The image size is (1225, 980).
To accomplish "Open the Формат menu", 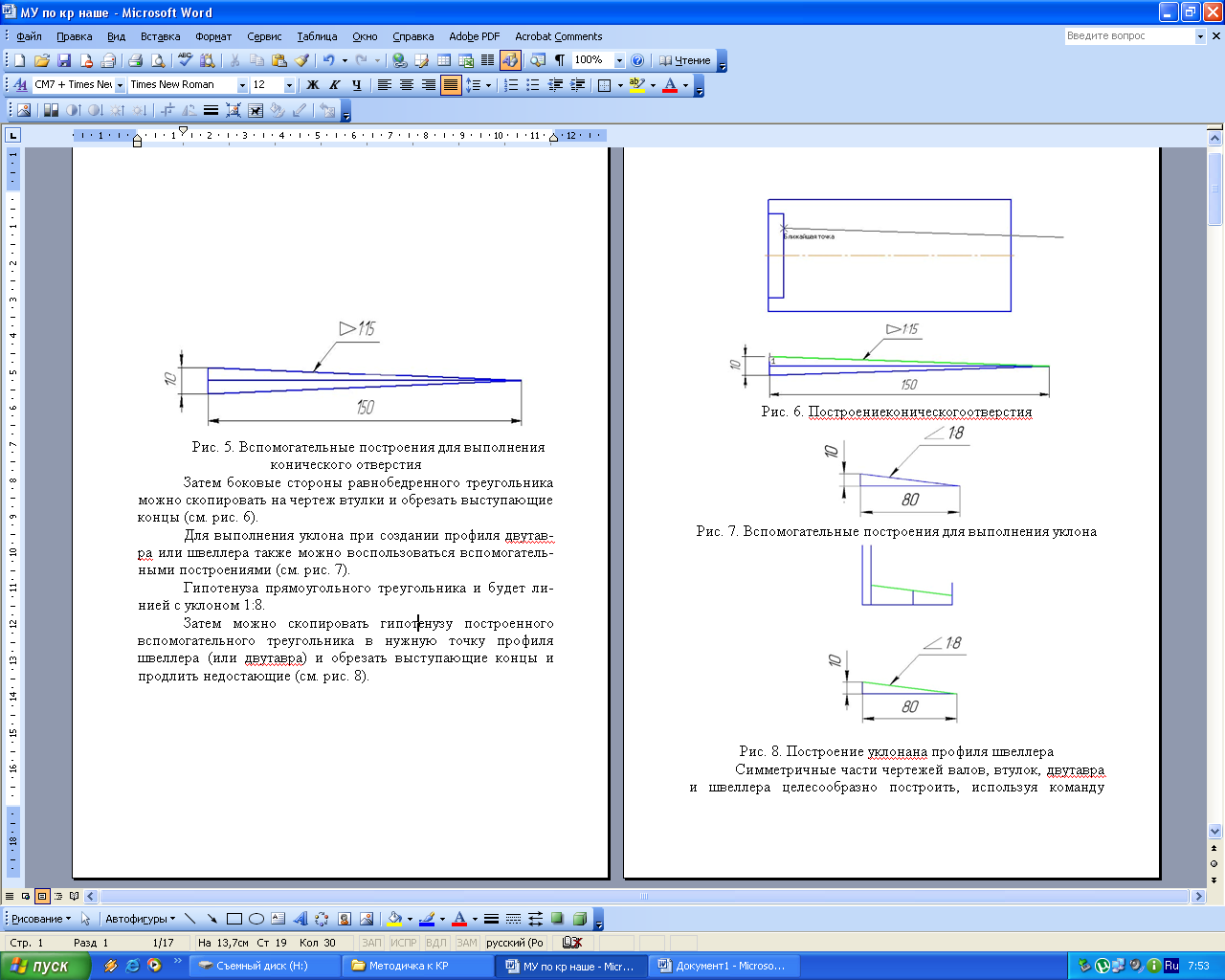I will 213,36.
